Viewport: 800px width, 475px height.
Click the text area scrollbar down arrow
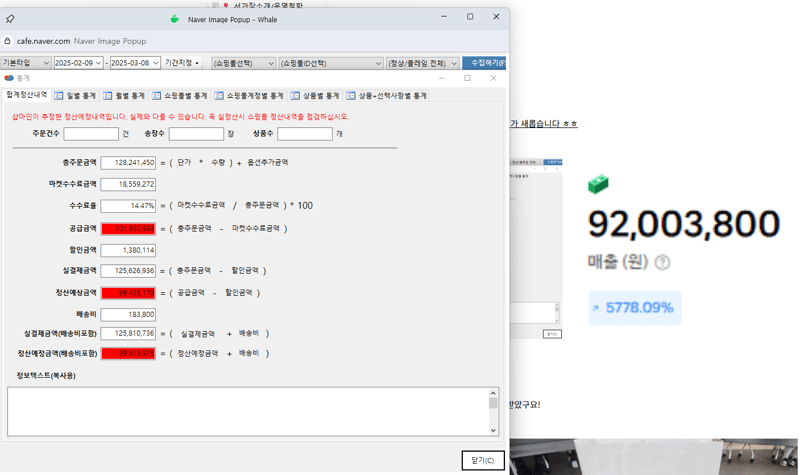tap(493, 430)
